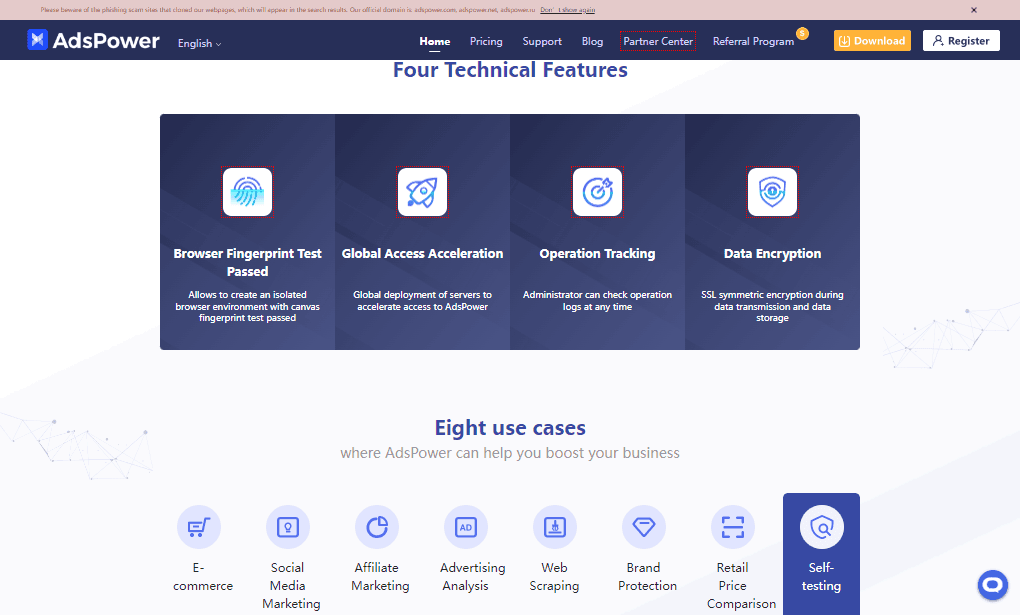The image size is (1020, 615).
Task: Go to the Home menu item
Action: pos(435,41)
